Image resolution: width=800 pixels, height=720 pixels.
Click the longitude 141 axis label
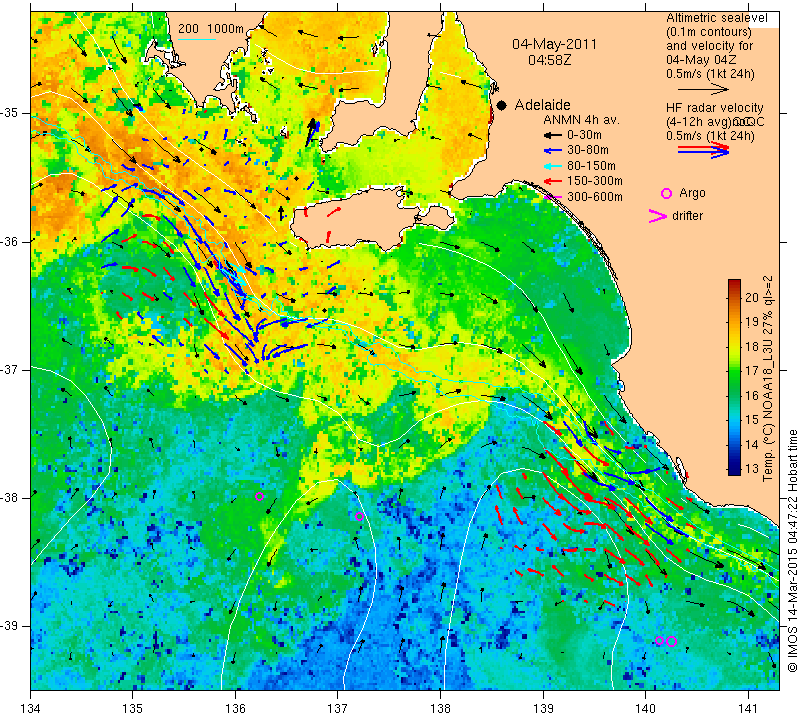click(x=748, y=709)
